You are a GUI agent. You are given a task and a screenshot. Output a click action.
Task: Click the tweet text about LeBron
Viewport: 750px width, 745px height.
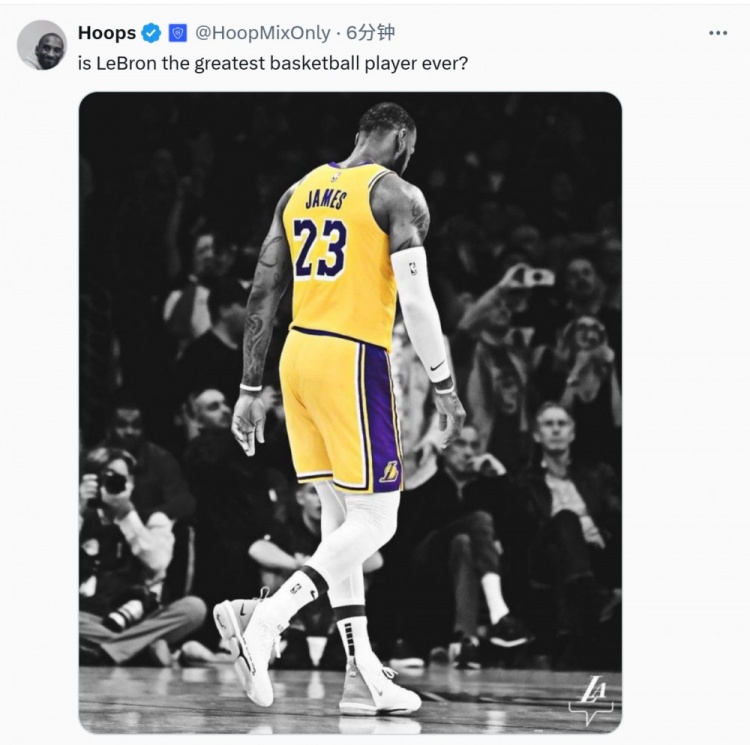[273, 63]
